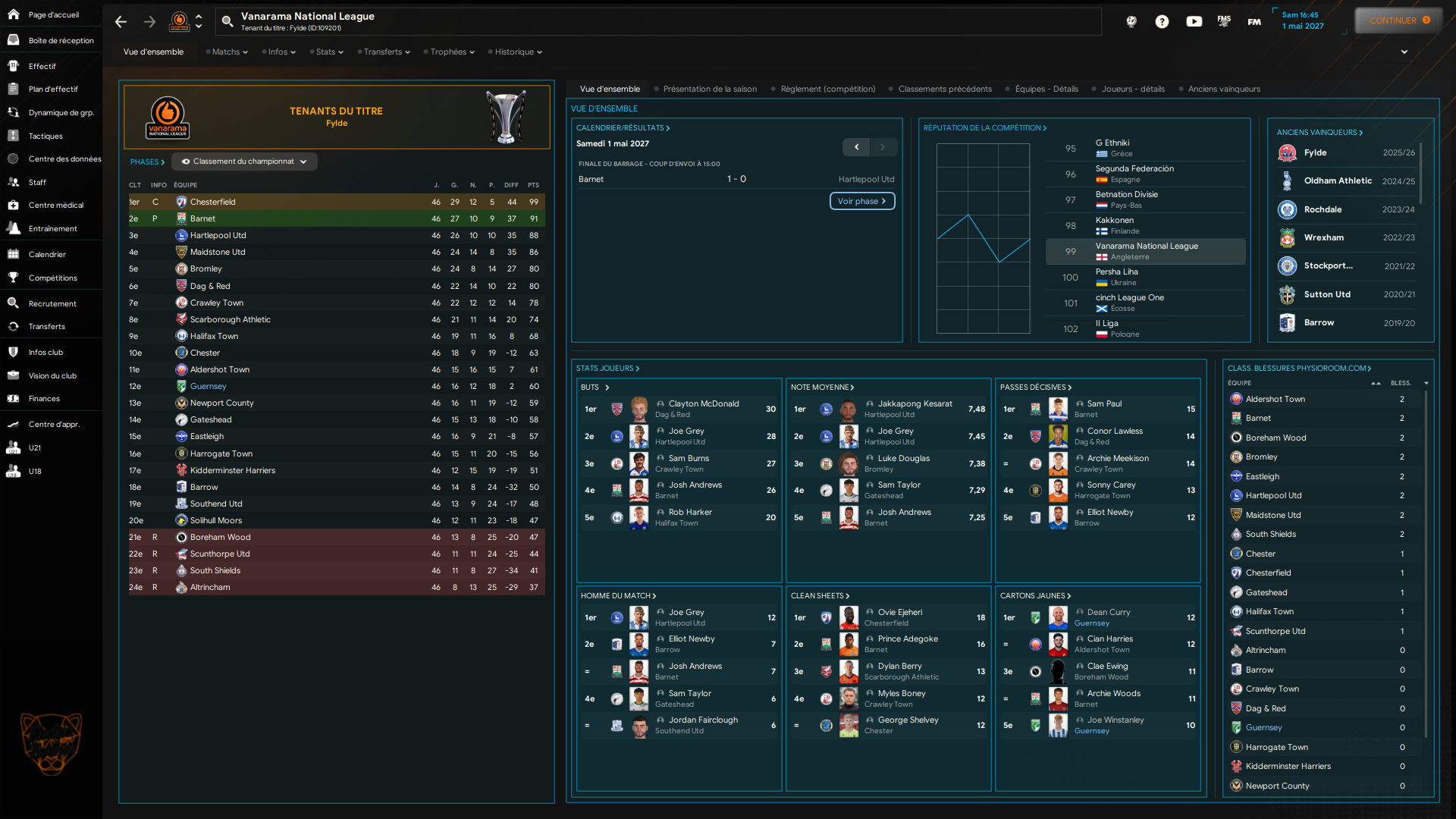Open the Matchs dropdown menu
The image size is (1456, 819).
click(x=229, y=52)
